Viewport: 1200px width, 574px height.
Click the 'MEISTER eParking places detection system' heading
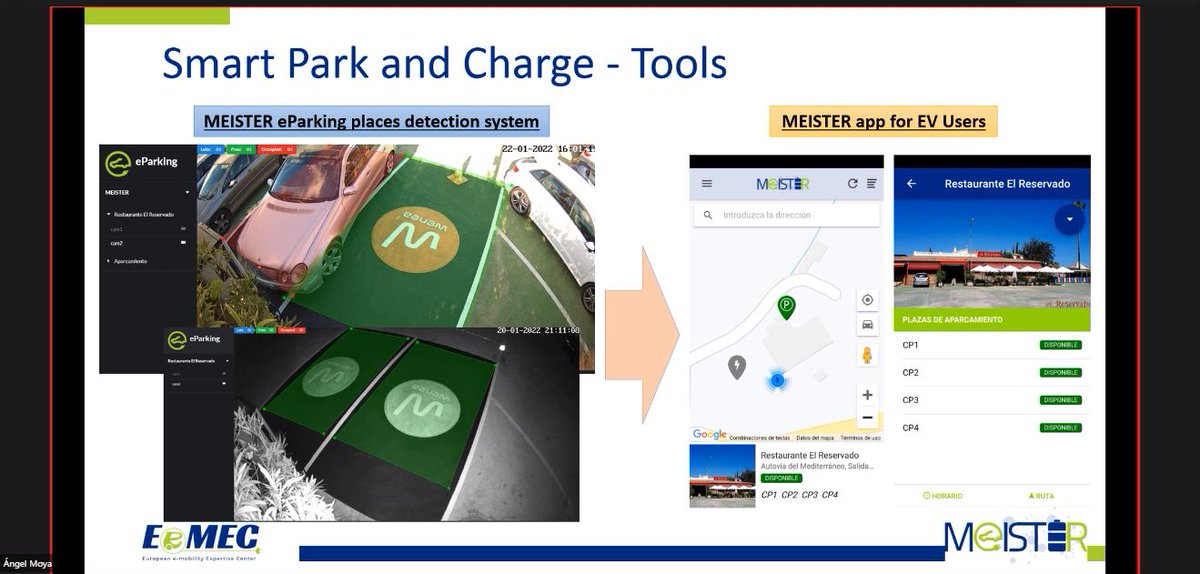click(x=371, y=122)
